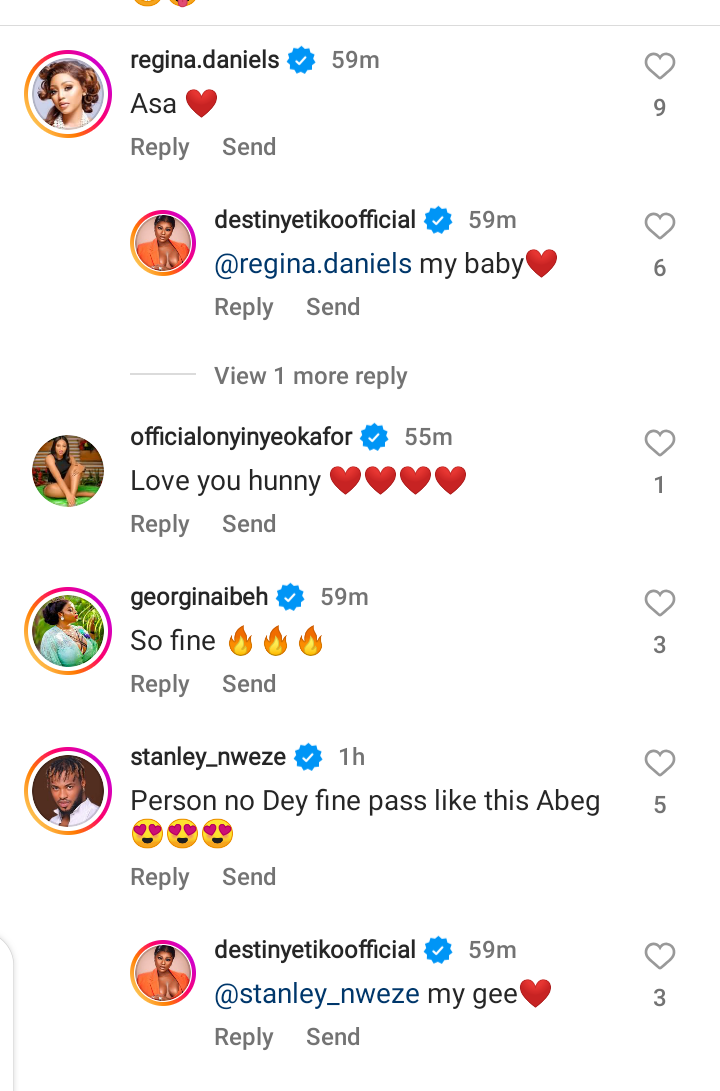Reply to stanley_nweze's comment

coord(160,877)
